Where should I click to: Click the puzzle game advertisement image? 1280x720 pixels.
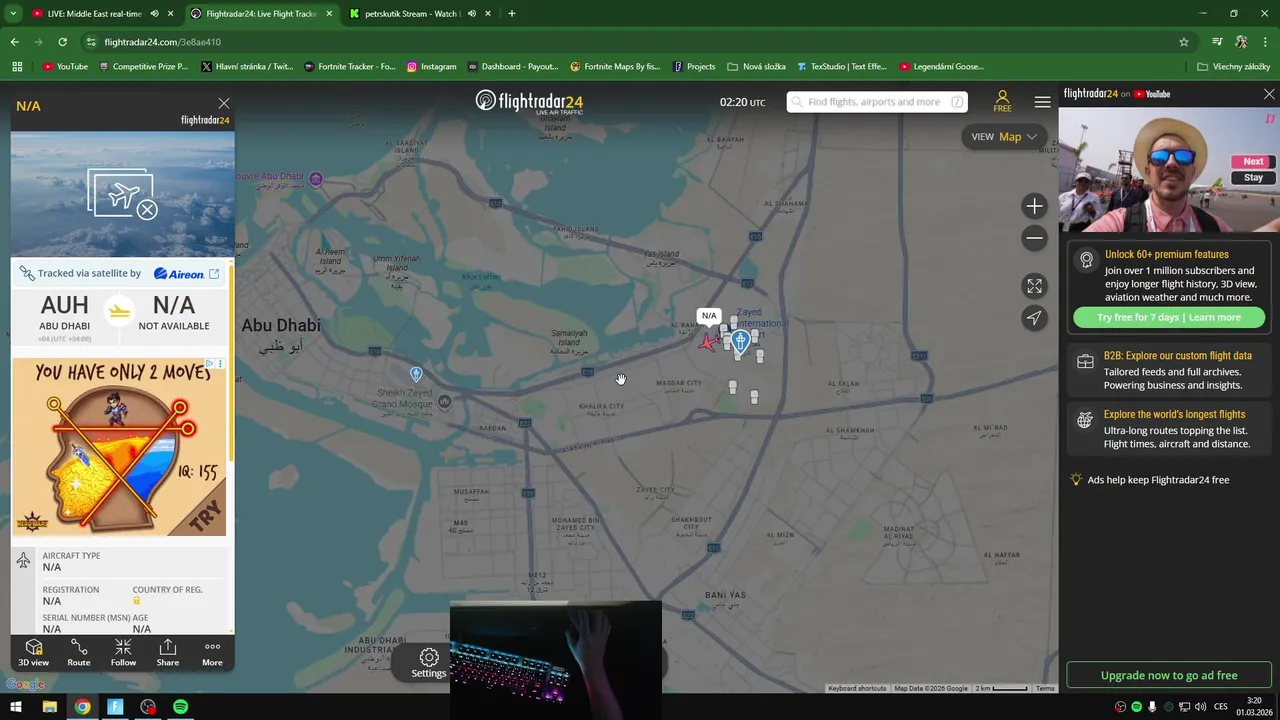[119, 447]
